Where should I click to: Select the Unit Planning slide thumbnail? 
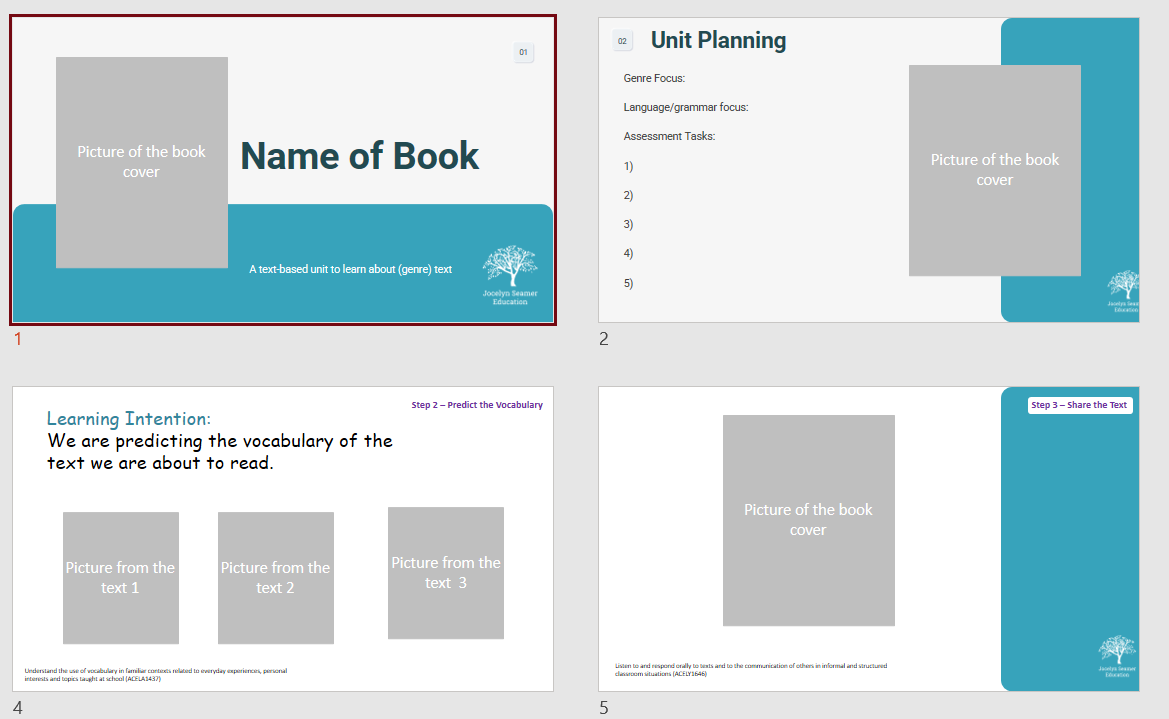[869, 170]
